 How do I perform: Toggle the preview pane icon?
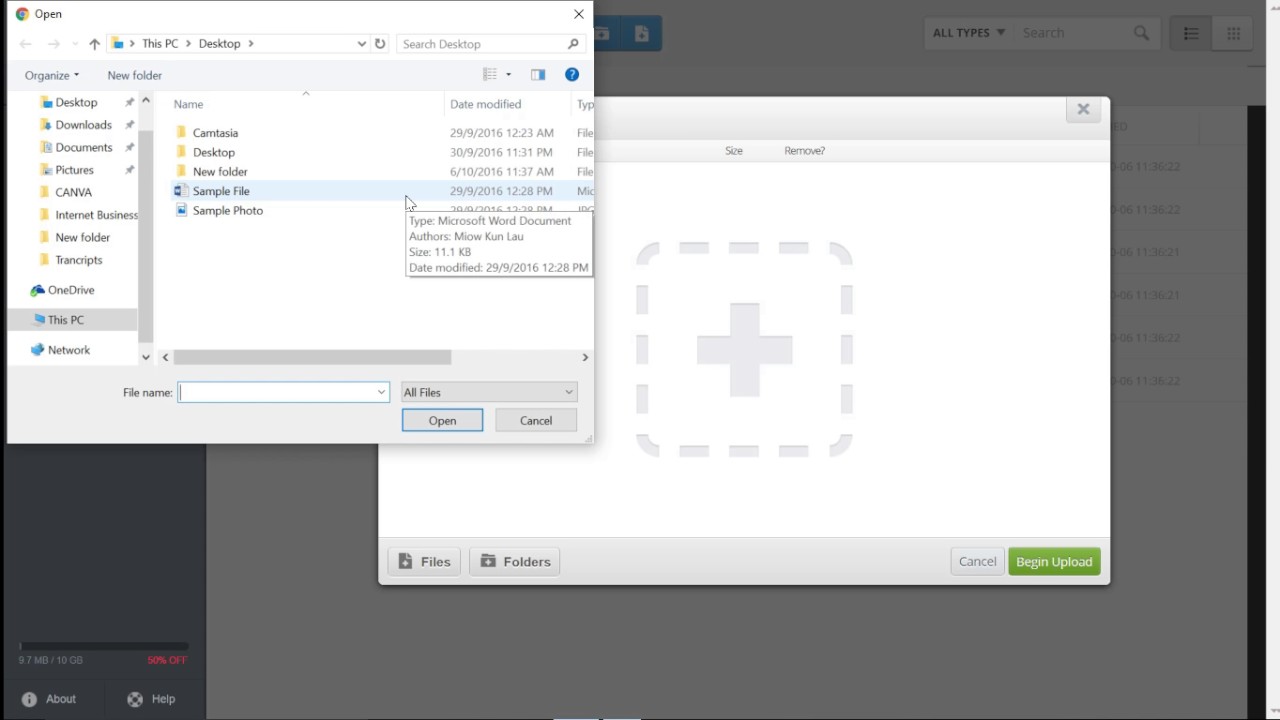point(538,75)
